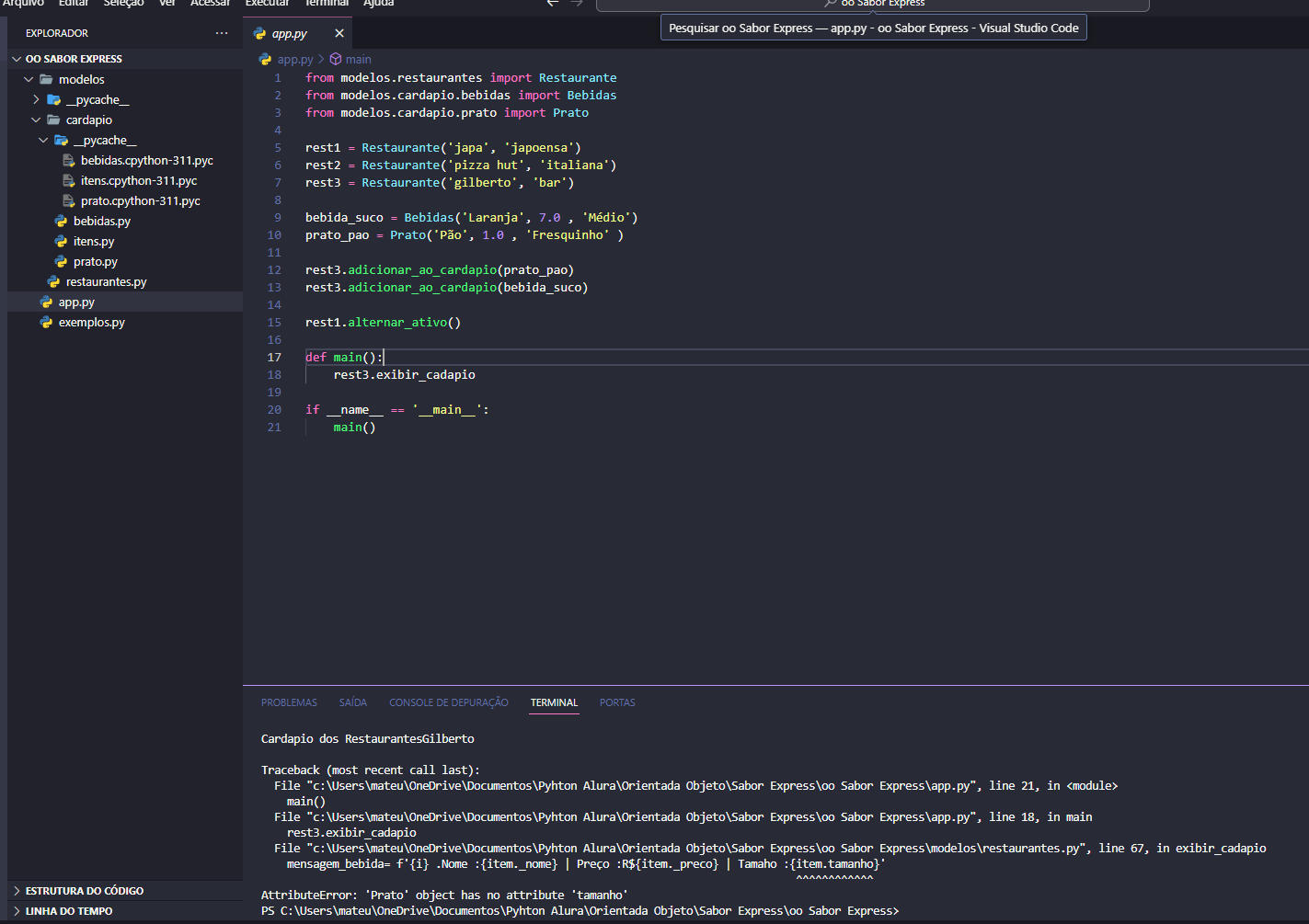Close the app.py editor tab
The width and height of the screenshot is (1309, 924).
pos(339,33)
